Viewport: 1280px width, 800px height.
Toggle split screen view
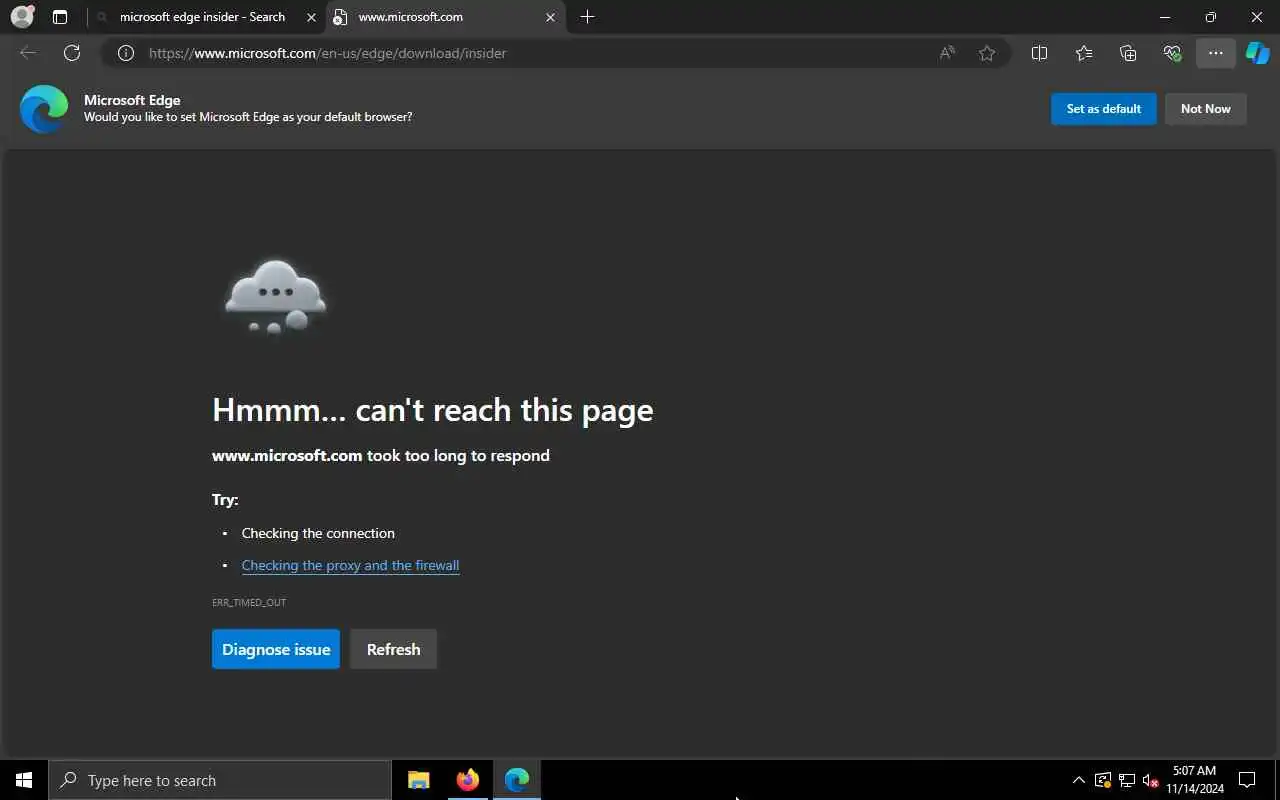click(1039, 53)
